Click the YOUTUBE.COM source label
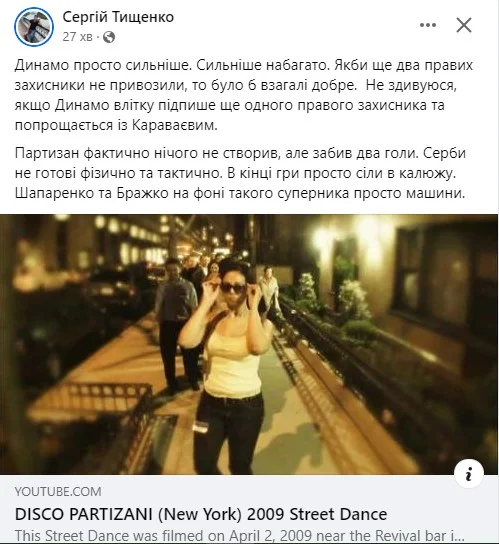 point(58,491)
